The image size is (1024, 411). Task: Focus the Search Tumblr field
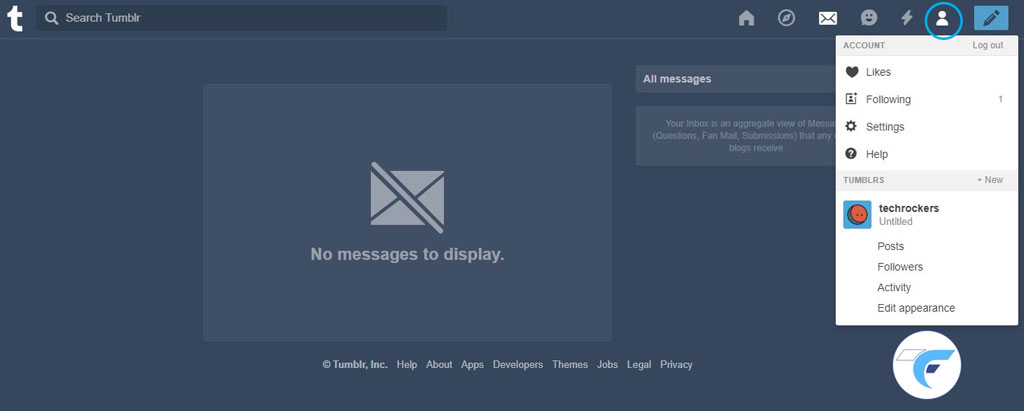point(241,18)
